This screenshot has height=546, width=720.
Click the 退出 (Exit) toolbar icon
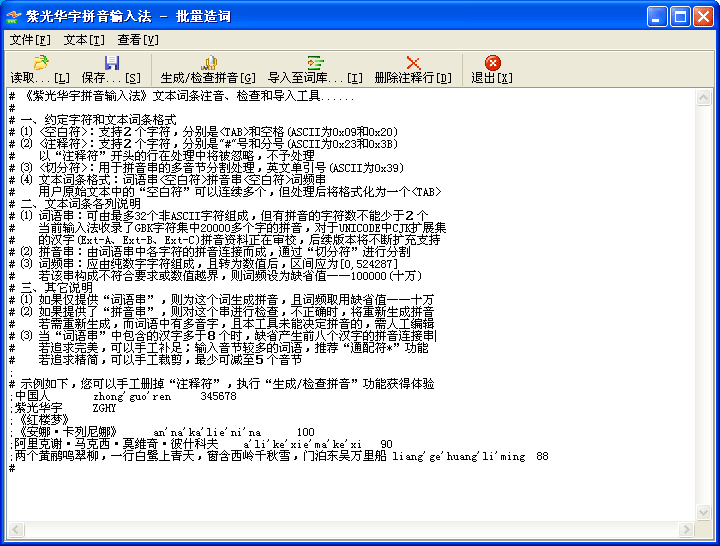click(492, 63)
